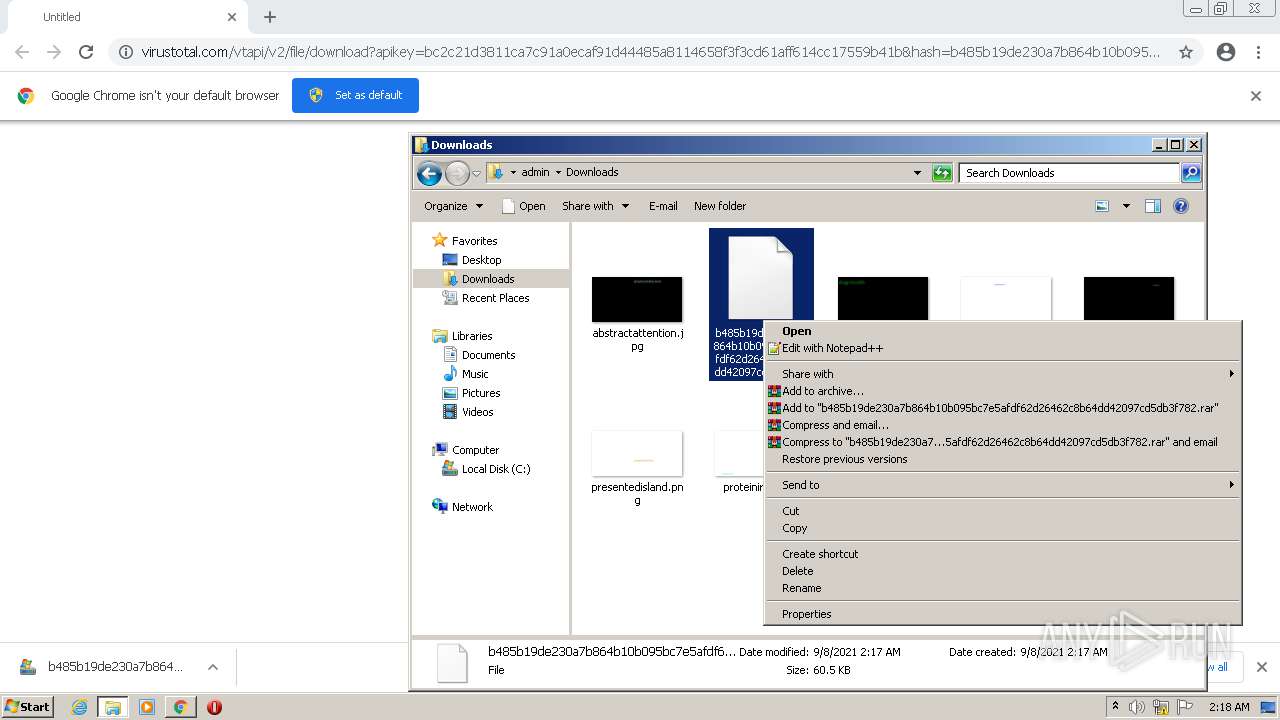Open the Organize dropdown menu

click(453, 206)
